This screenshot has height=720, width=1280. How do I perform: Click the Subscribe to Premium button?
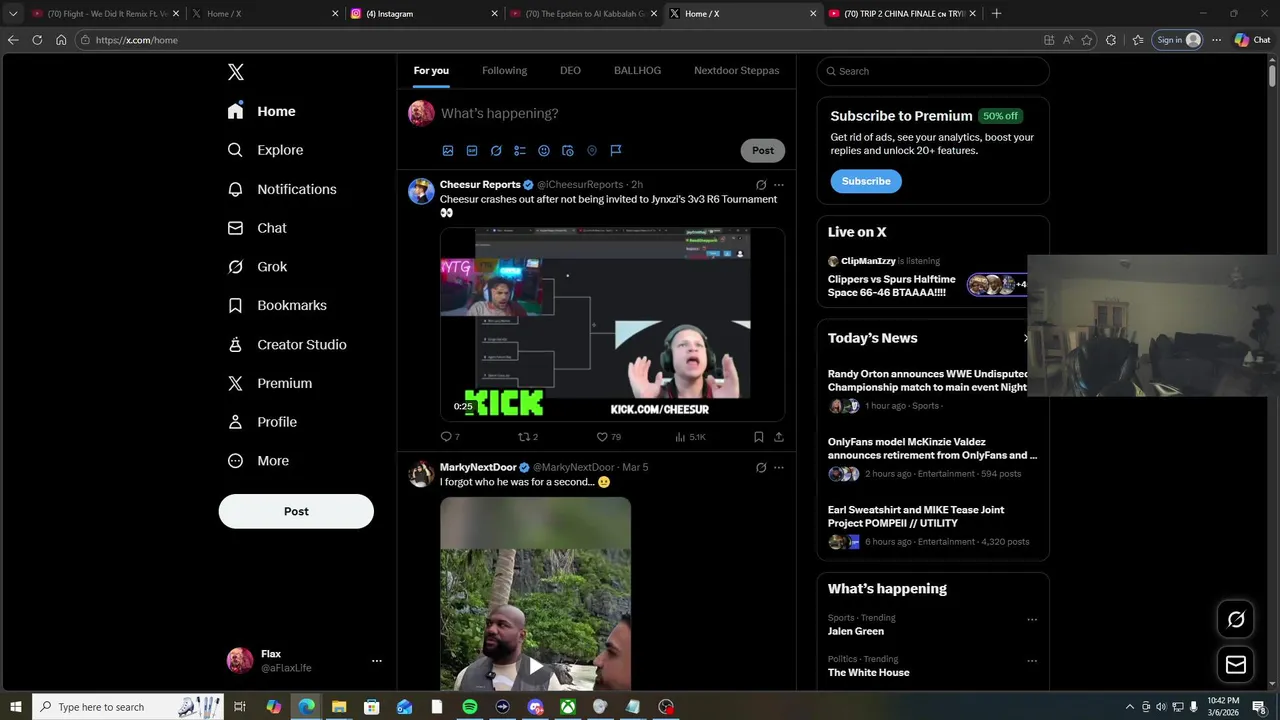pyautogui.click(x=866, y=181)
